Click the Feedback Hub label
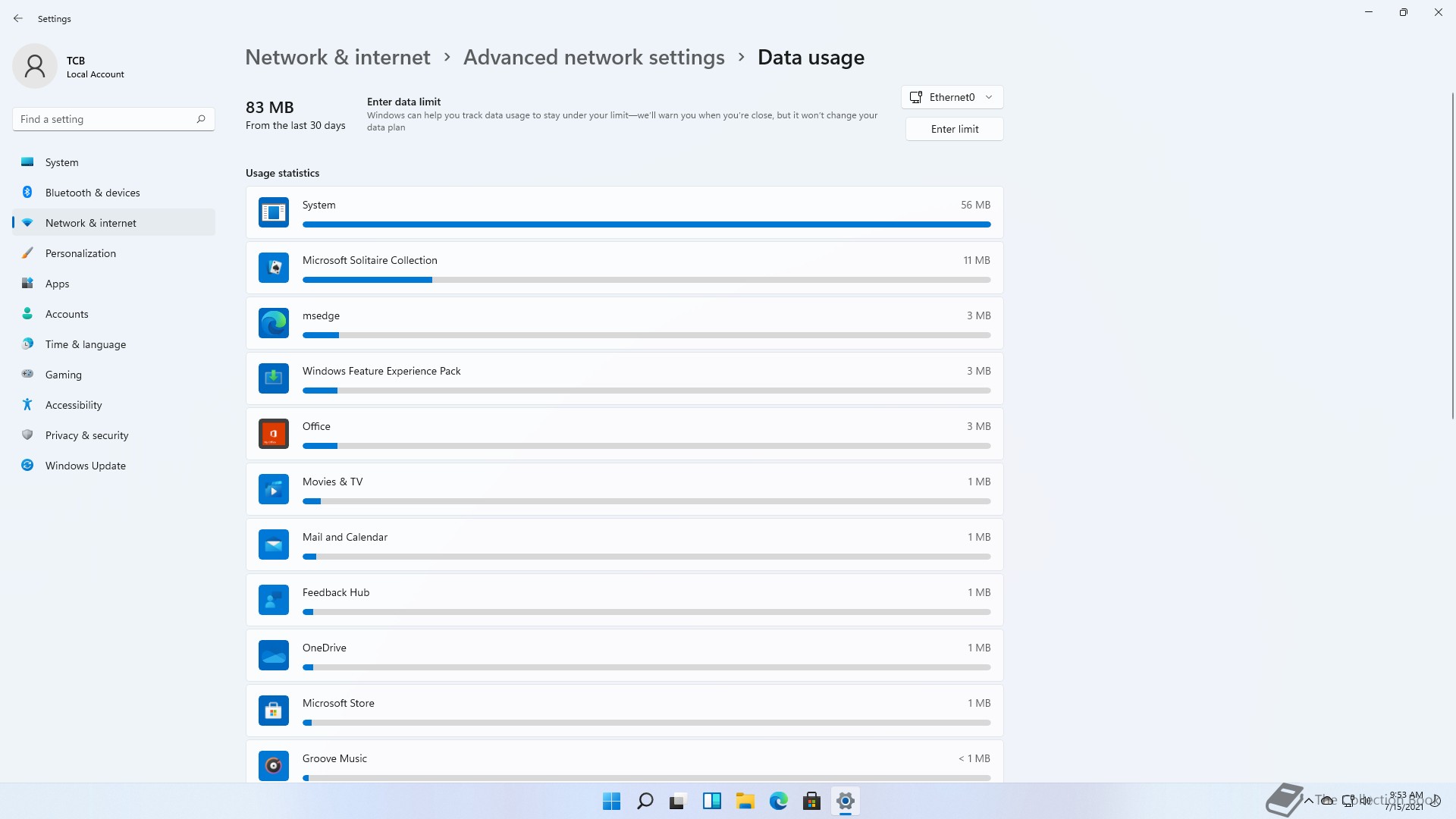This screenshot has width=1456, height=819. (x=336, y=592)
